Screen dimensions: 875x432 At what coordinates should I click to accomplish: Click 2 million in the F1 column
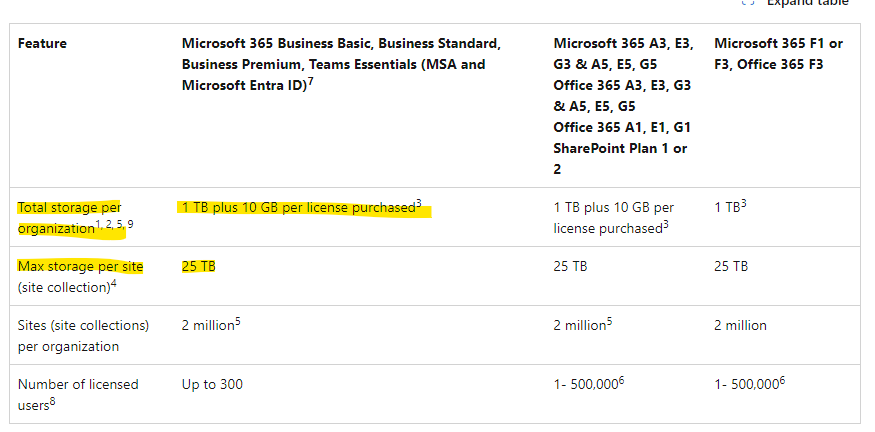click(x=740, y=325)
